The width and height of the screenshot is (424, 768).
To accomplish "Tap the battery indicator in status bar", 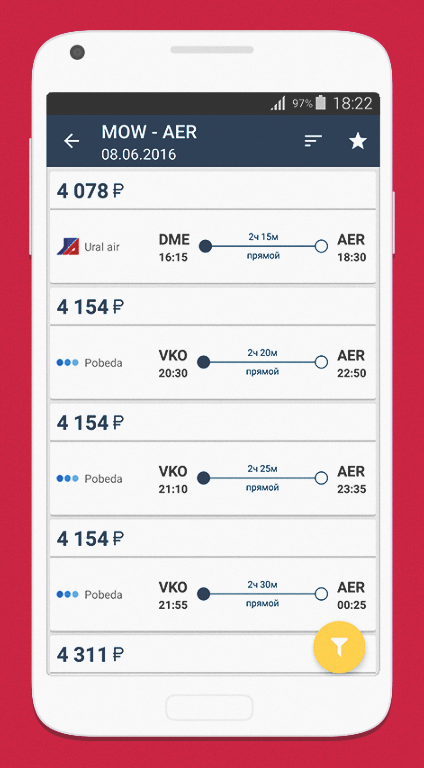I will (321, 103).
